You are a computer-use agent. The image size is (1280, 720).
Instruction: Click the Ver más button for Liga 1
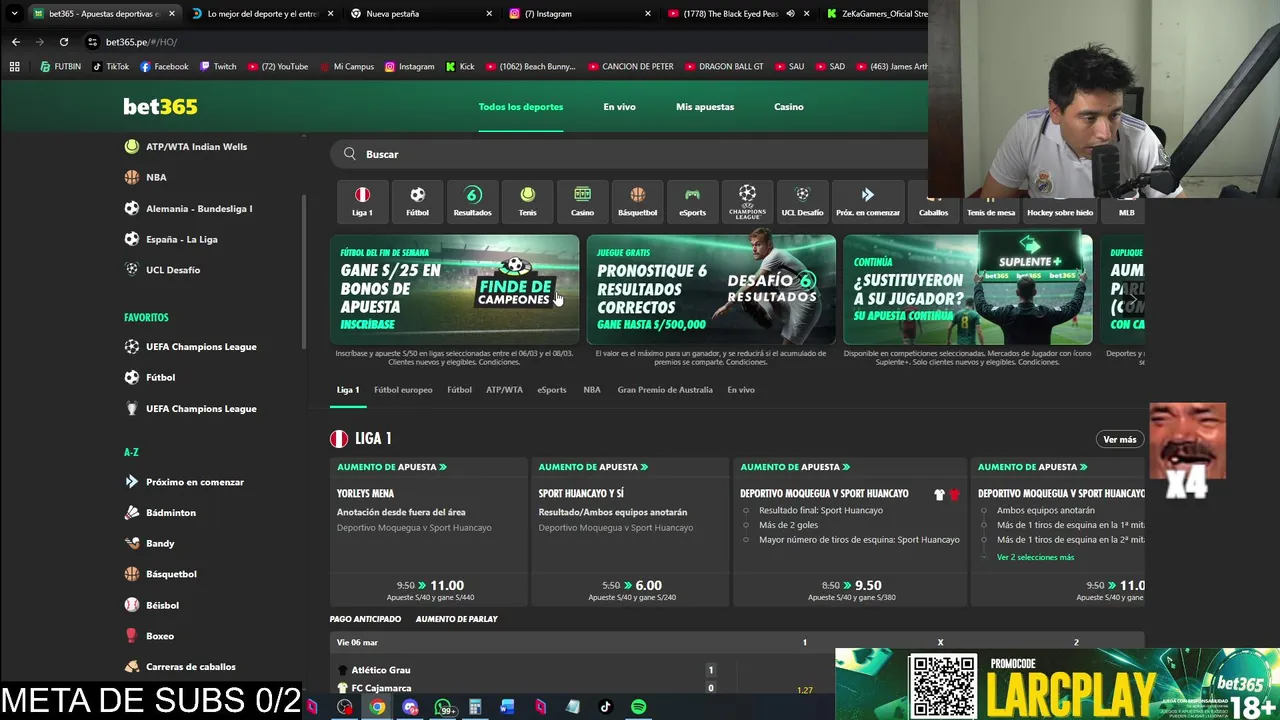[x=1119, y=440]
